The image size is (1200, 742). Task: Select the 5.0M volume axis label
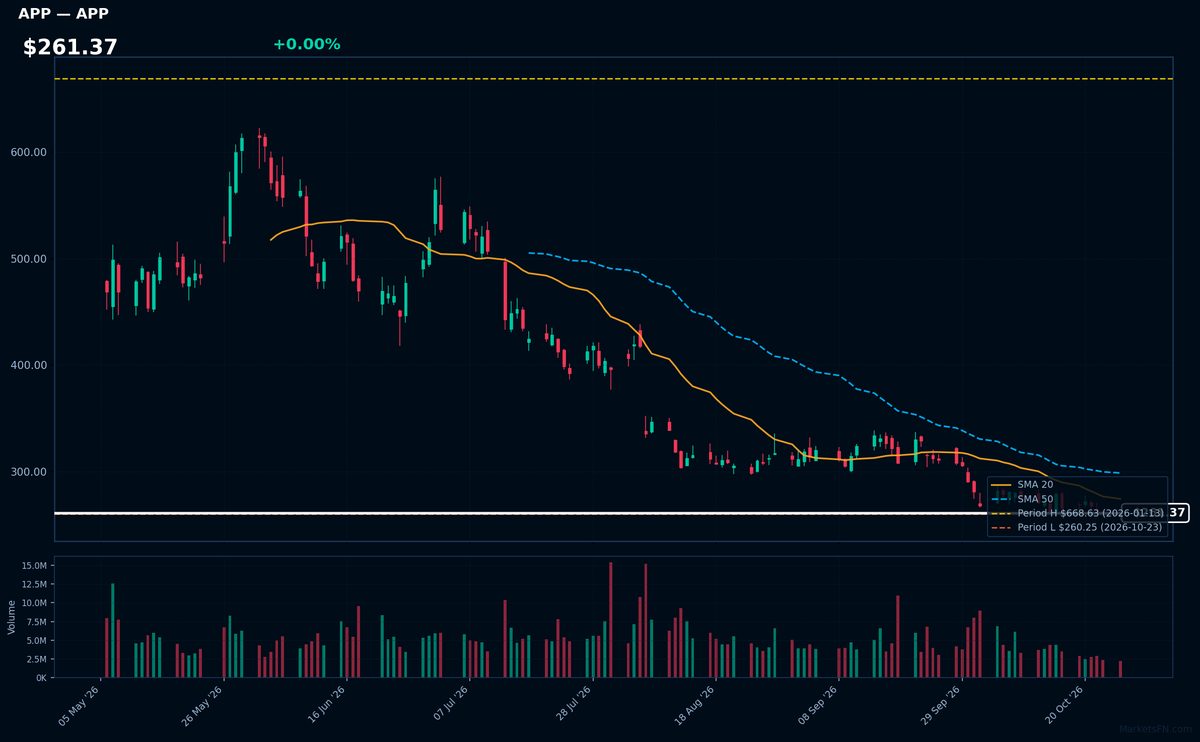[x=35, y=640]
